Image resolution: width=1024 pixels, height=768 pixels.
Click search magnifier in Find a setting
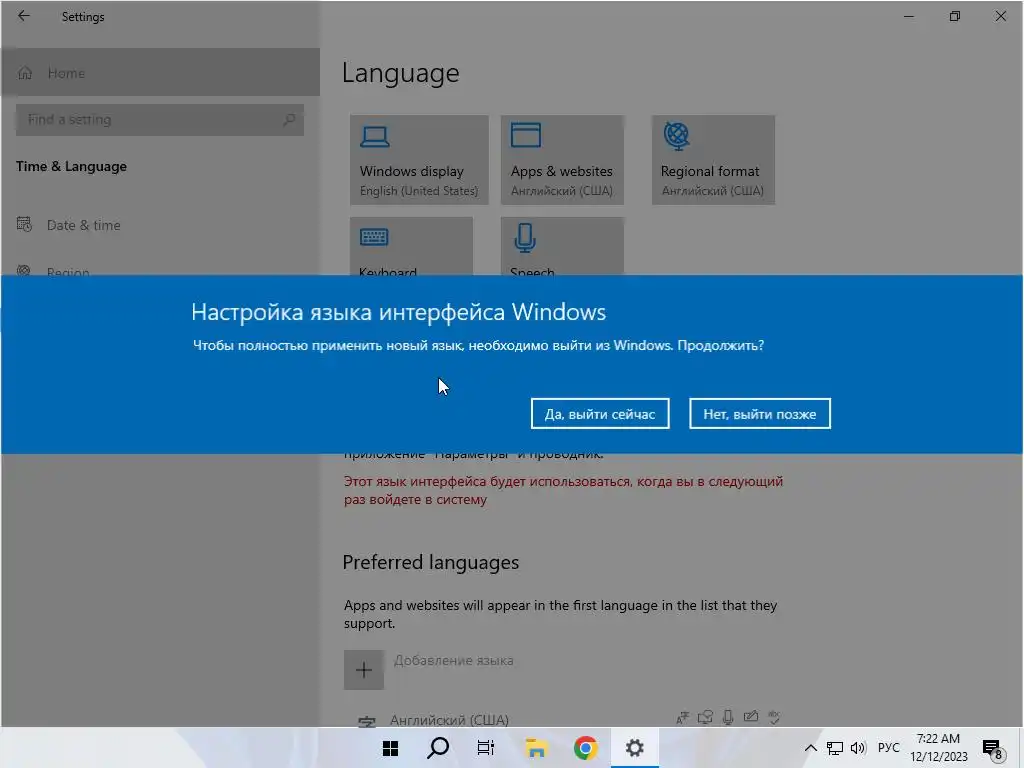click(289, 120)
